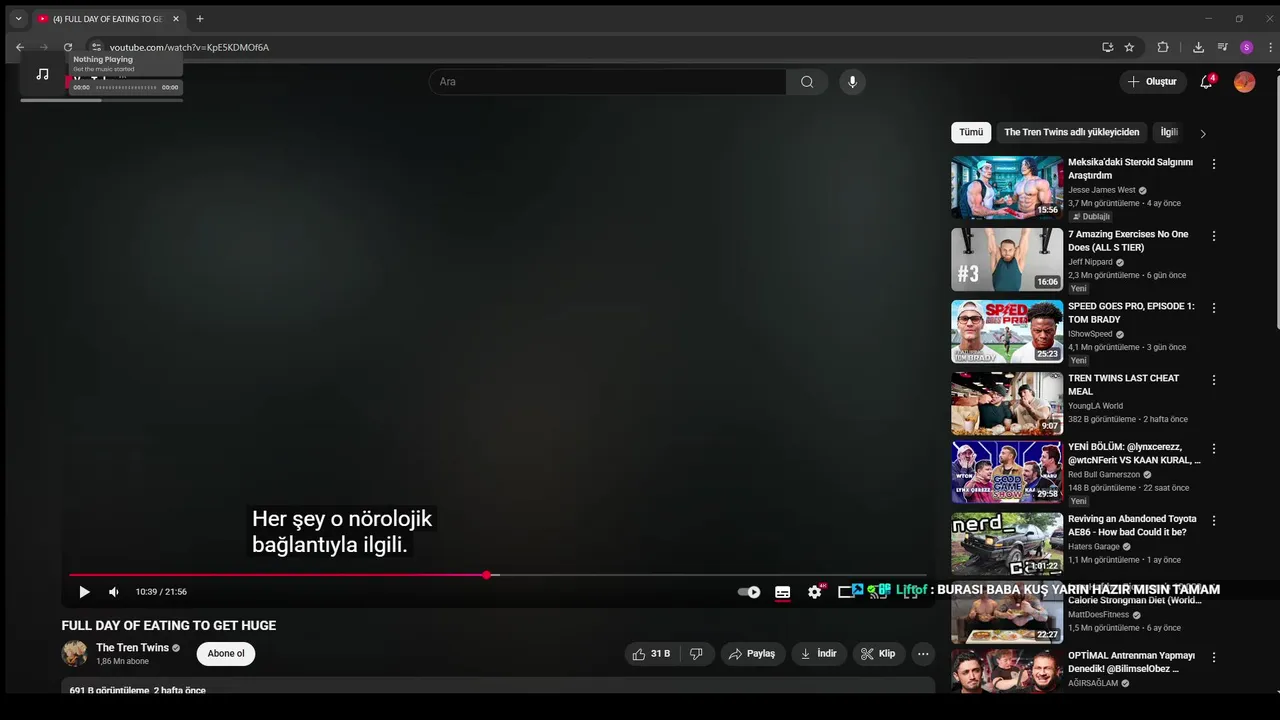Dislike the video with thumbs down
The width and height of the screenshot is (1280, 720).
[696, 654]
